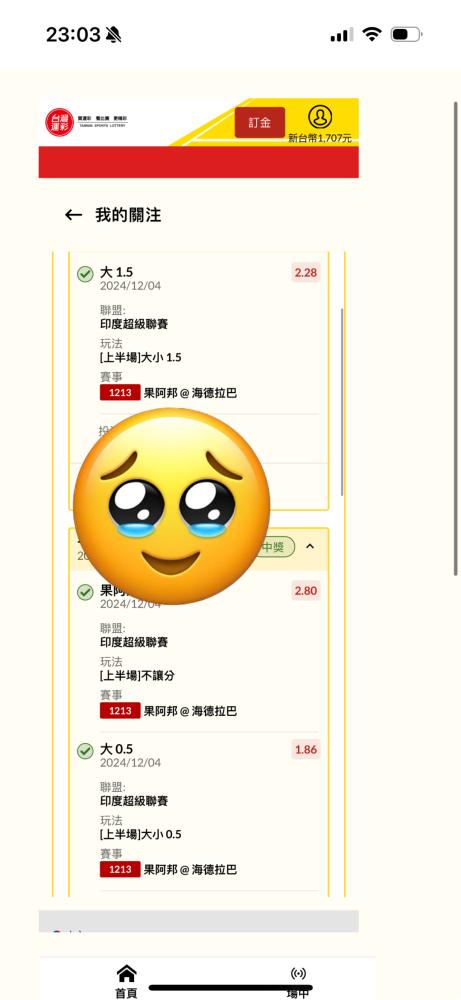Open the user account profile icon
This screenshot has width=461, height=1000.
(x=320, y=117)
